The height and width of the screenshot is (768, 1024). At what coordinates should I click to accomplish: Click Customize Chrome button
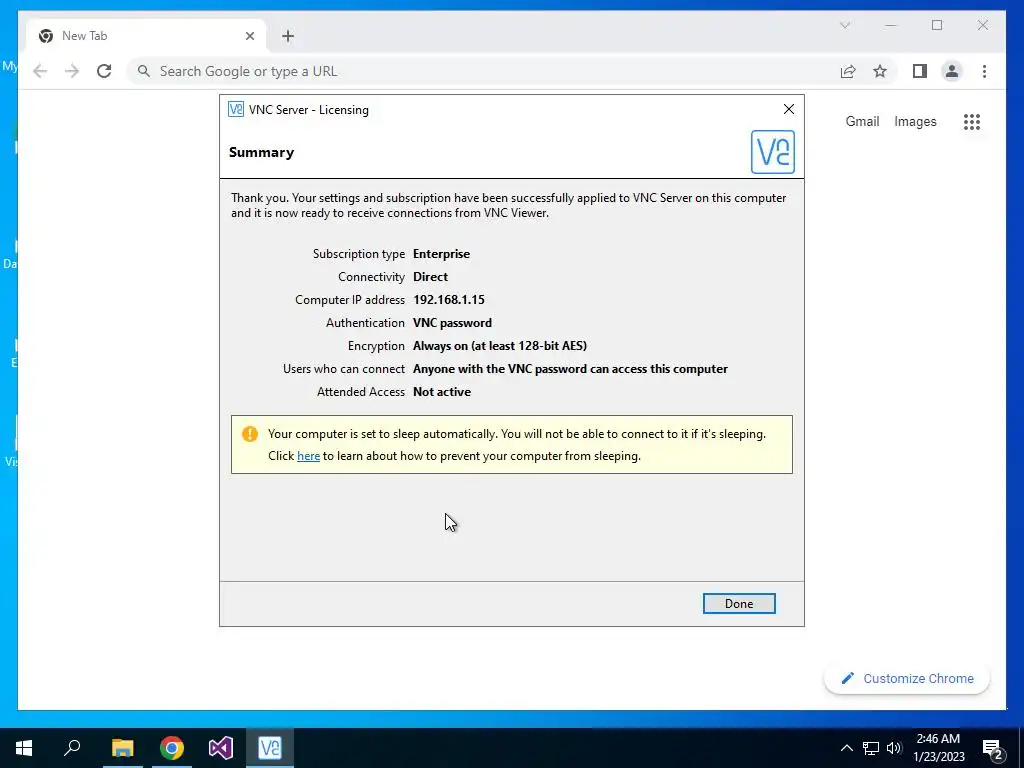[907, 679]
